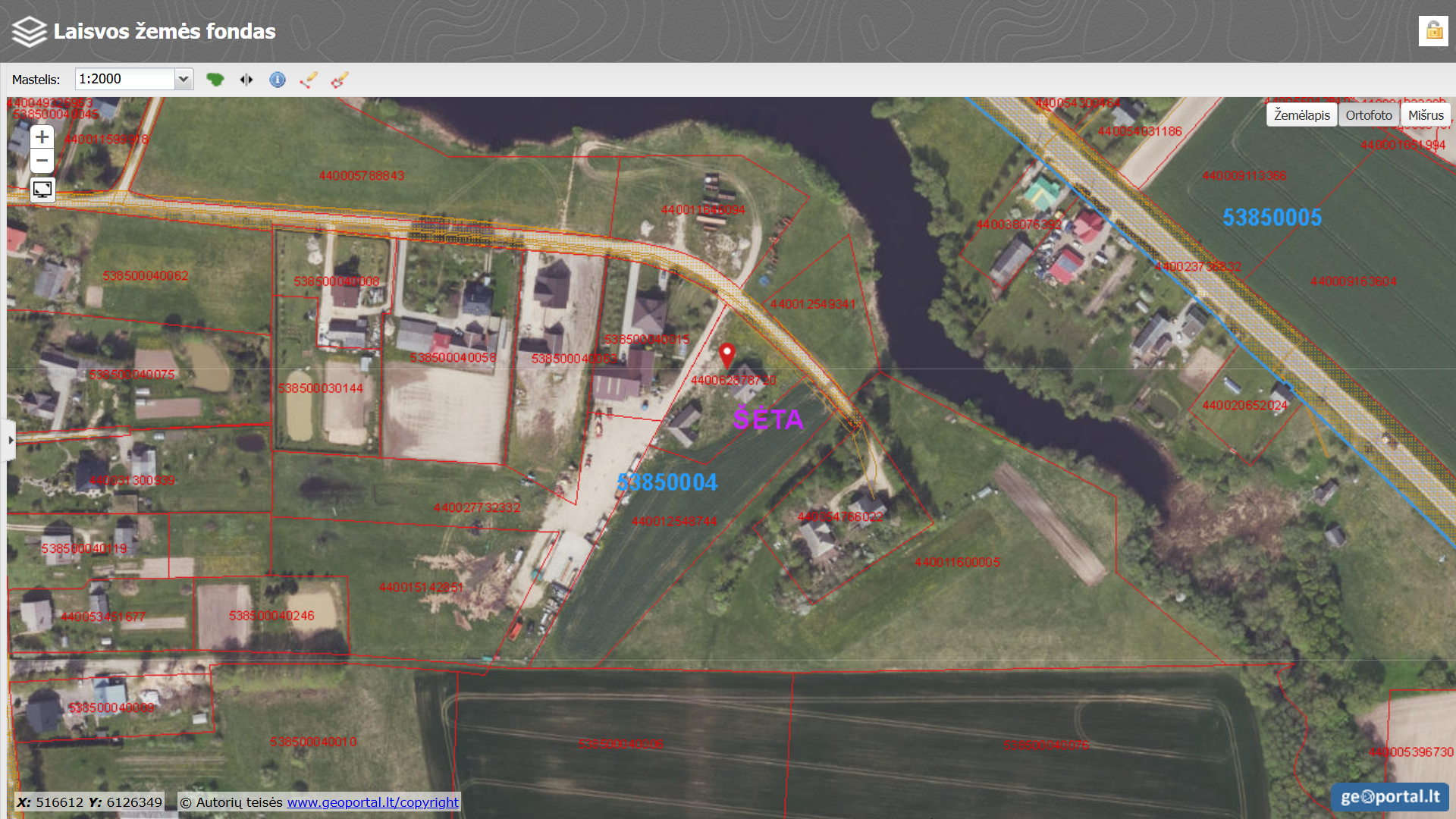This screenshot has width=1456, height=819.
Task: Zoom out with the minus button
Action: 42,161
